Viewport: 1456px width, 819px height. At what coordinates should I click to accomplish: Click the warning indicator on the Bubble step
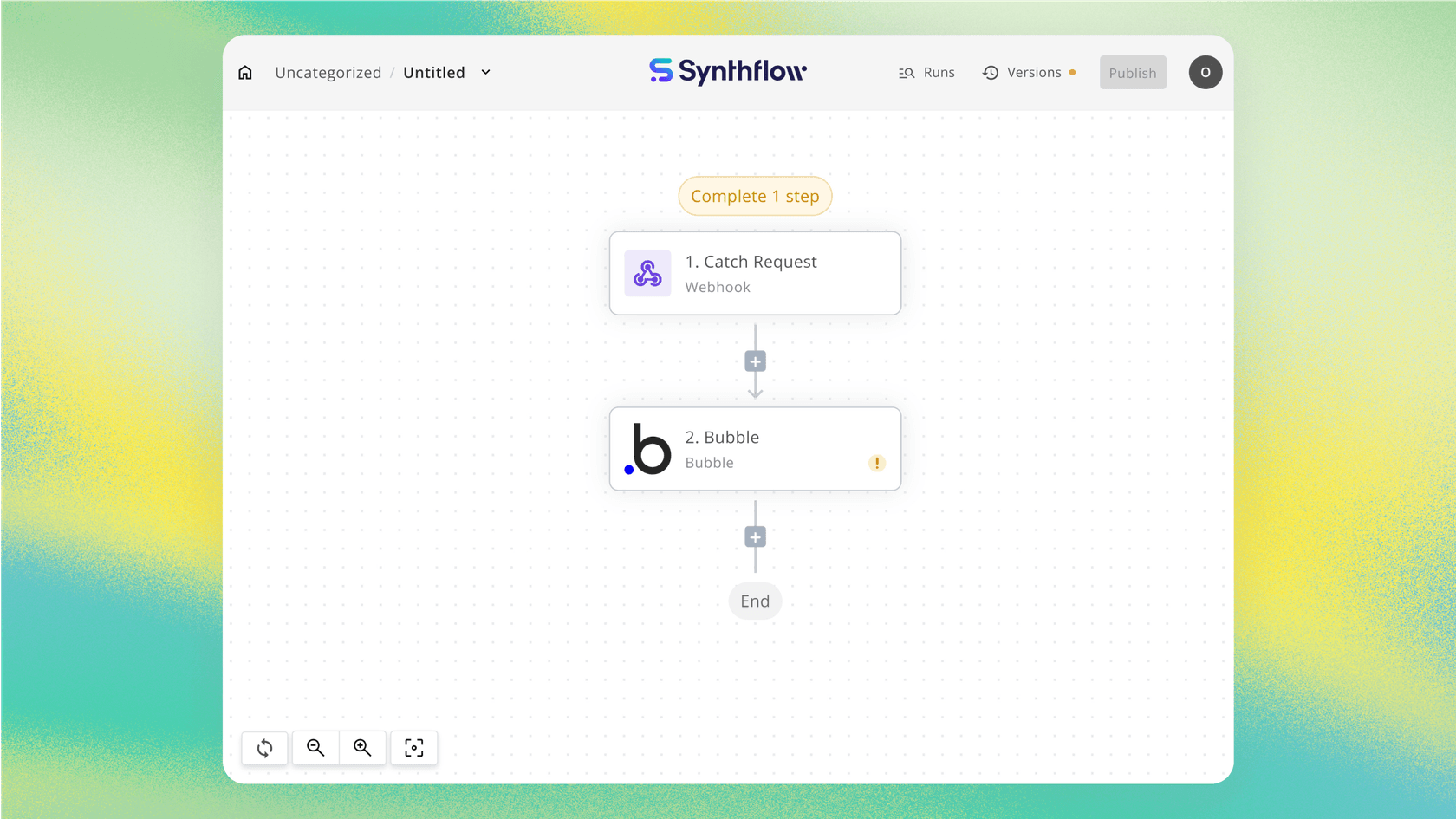[x=876, y=463]
